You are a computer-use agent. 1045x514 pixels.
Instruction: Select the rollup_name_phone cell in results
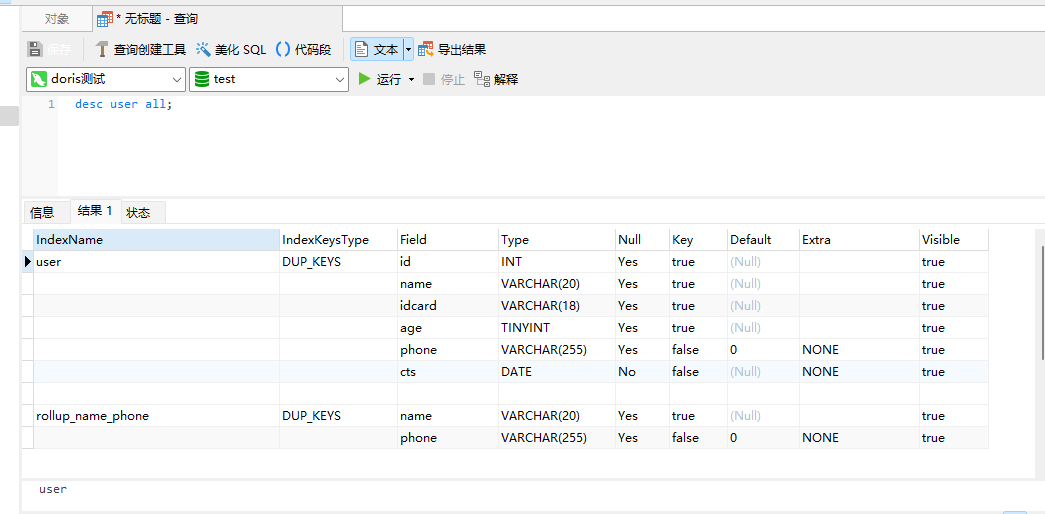tap(92, 416)
